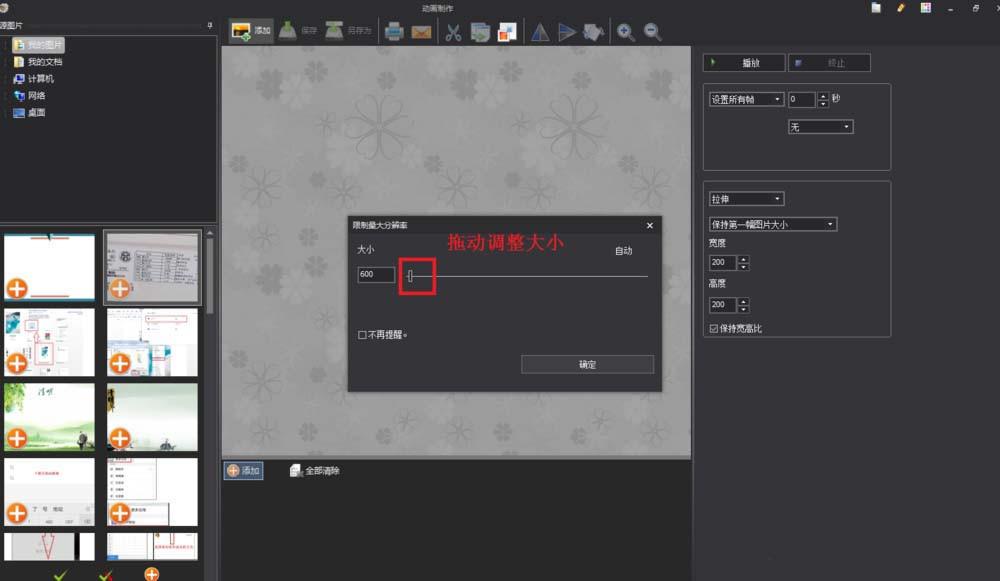Select 计算机 in the source panel
Screen dimensions: 1000x581
40,79
